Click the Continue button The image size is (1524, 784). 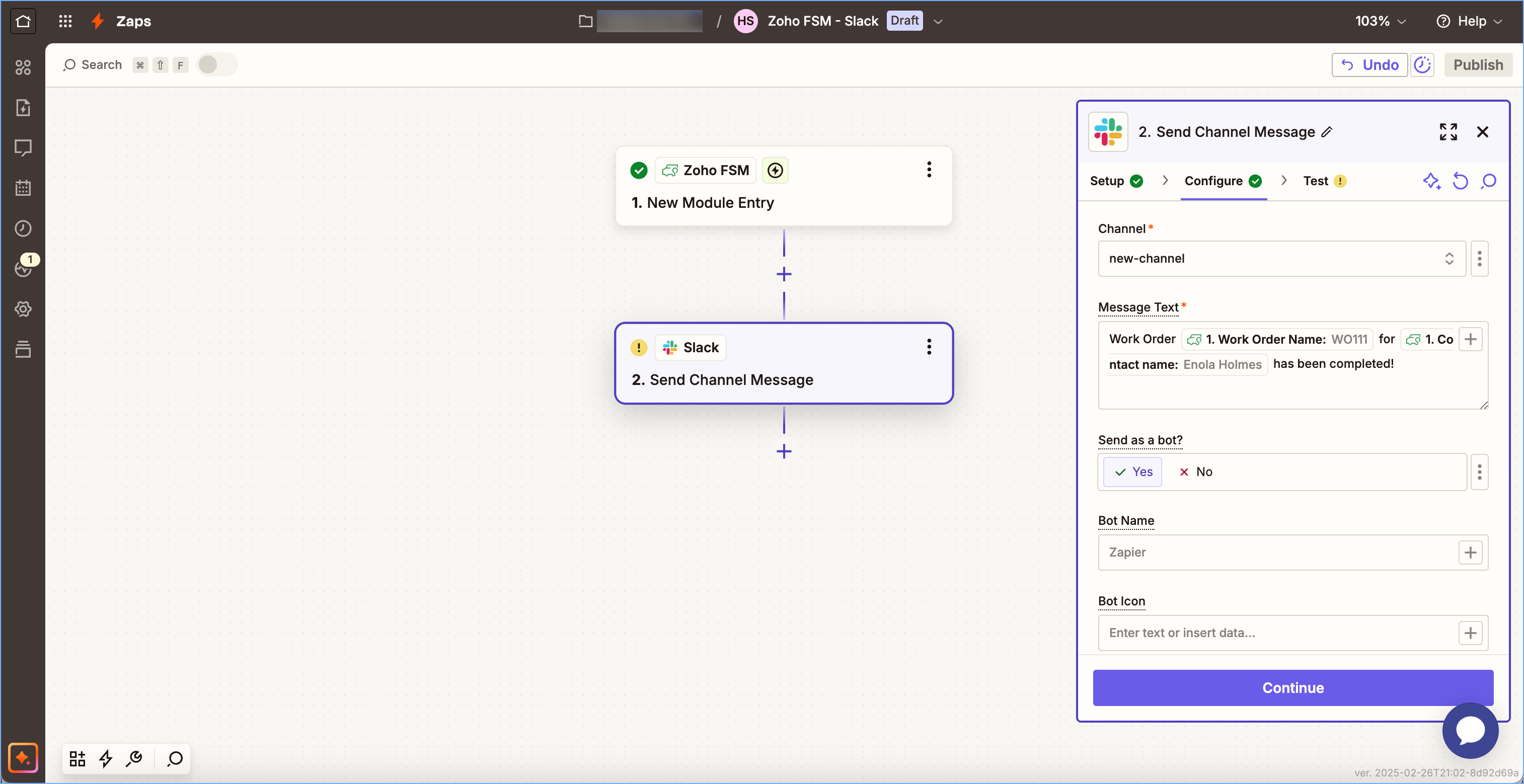tap(1292, 687)
